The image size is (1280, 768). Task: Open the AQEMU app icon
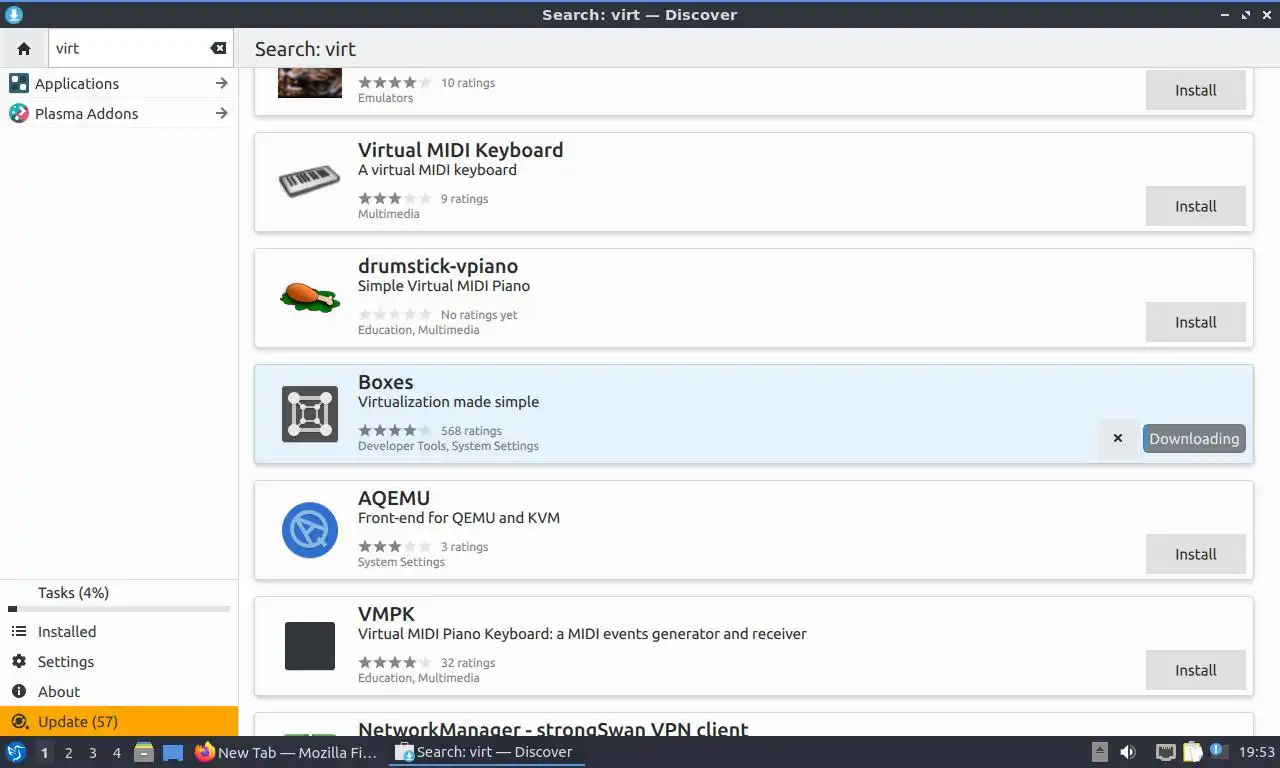pyautogui.click(x=310, y=530)
